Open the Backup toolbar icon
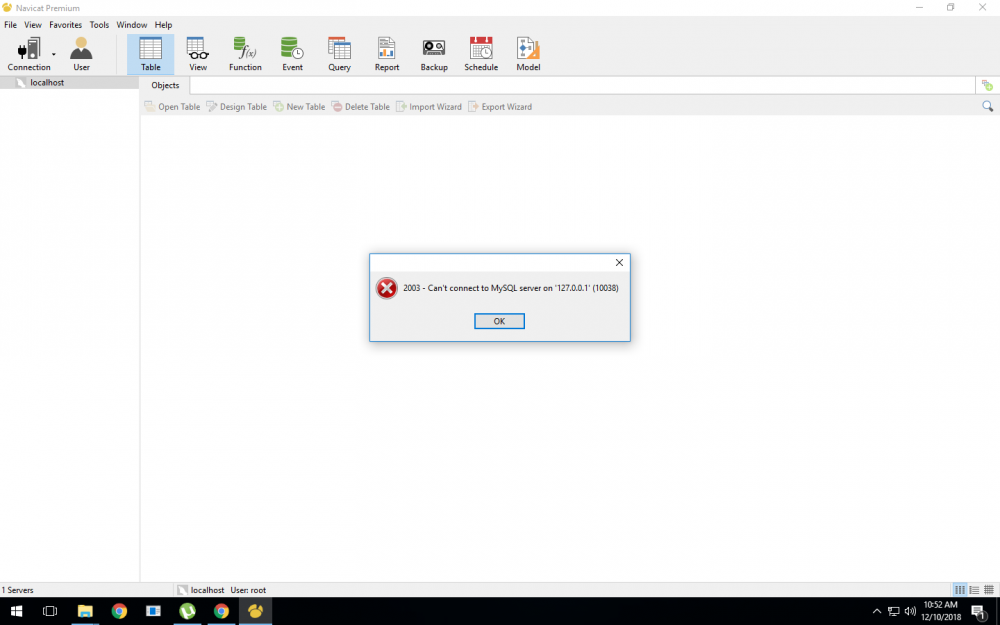Screen dimensions: 1000x625 pyautogui.click(x=434, y=54)
